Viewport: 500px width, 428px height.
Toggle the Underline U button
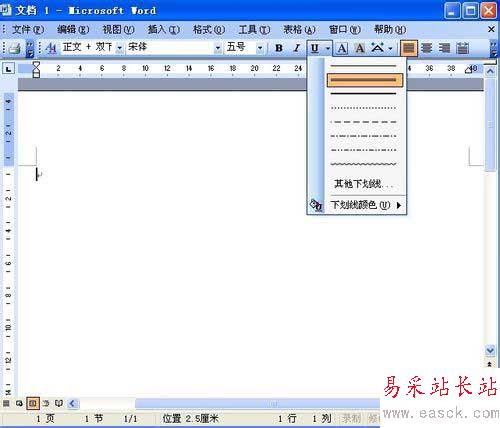(314, 49)
